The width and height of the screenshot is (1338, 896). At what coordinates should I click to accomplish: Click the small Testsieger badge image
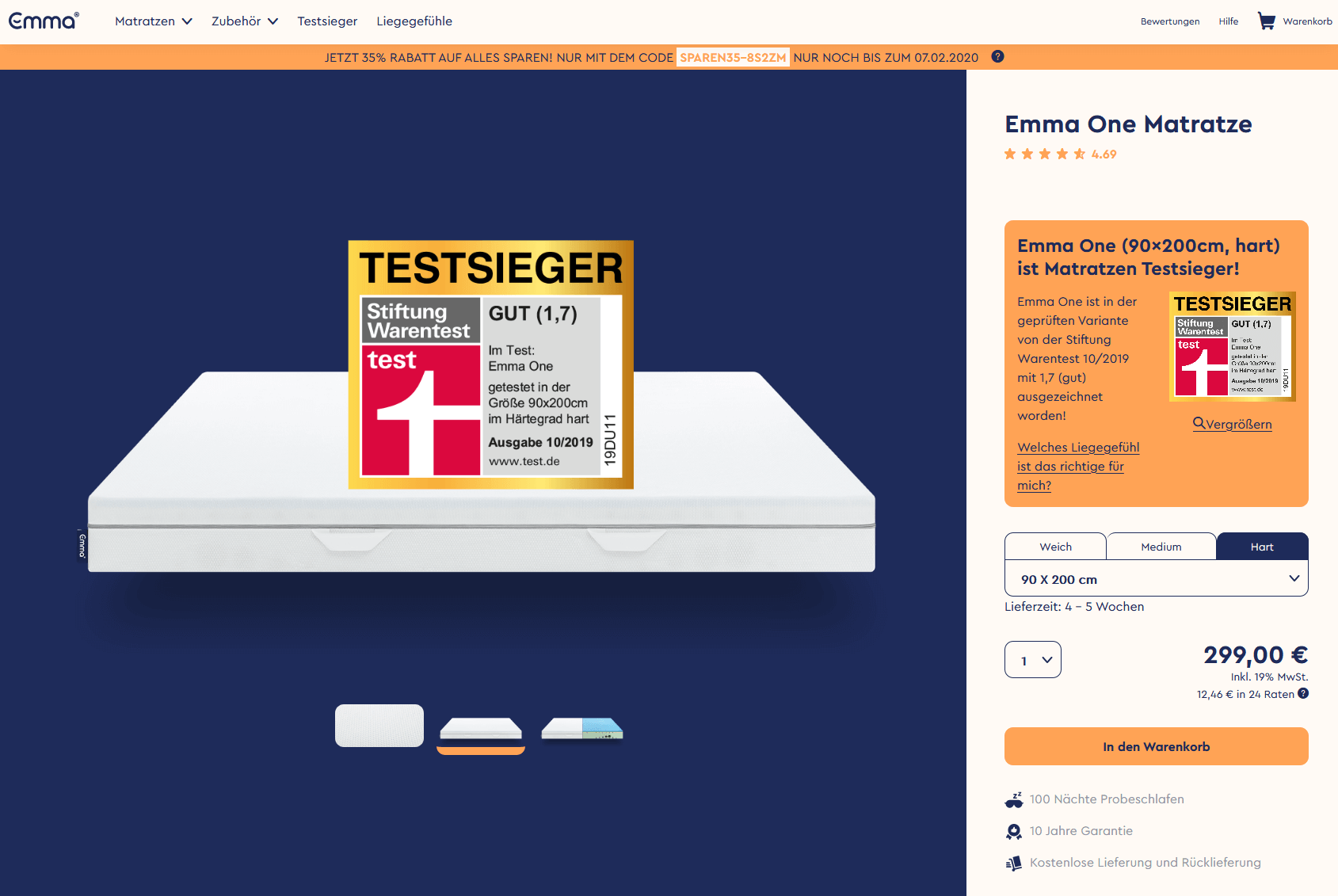pos(1232,346)
